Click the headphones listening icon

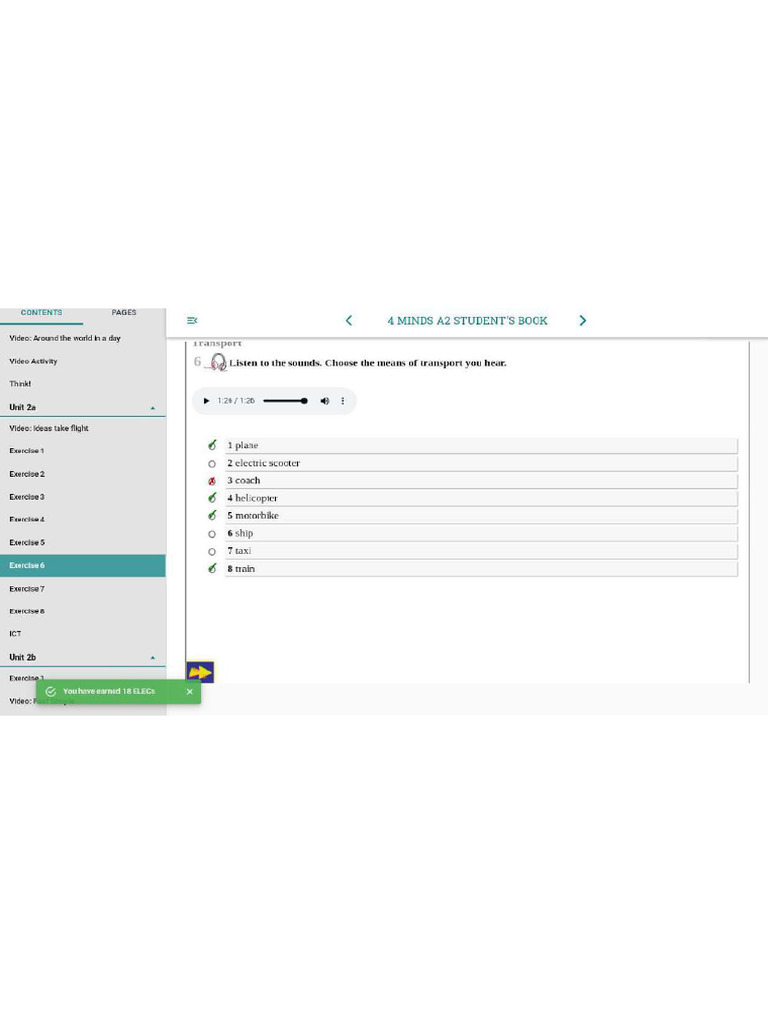coord(219,362)
